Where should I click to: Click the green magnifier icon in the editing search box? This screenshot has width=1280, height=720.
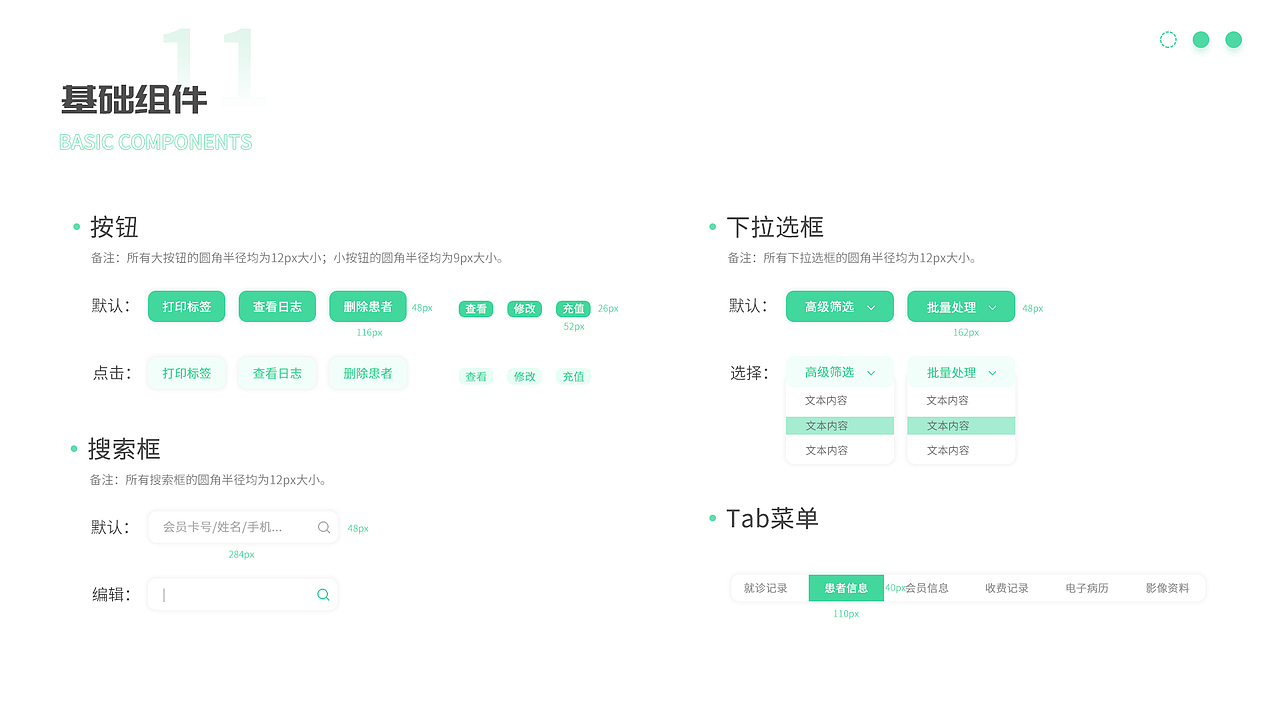point(323,594)
